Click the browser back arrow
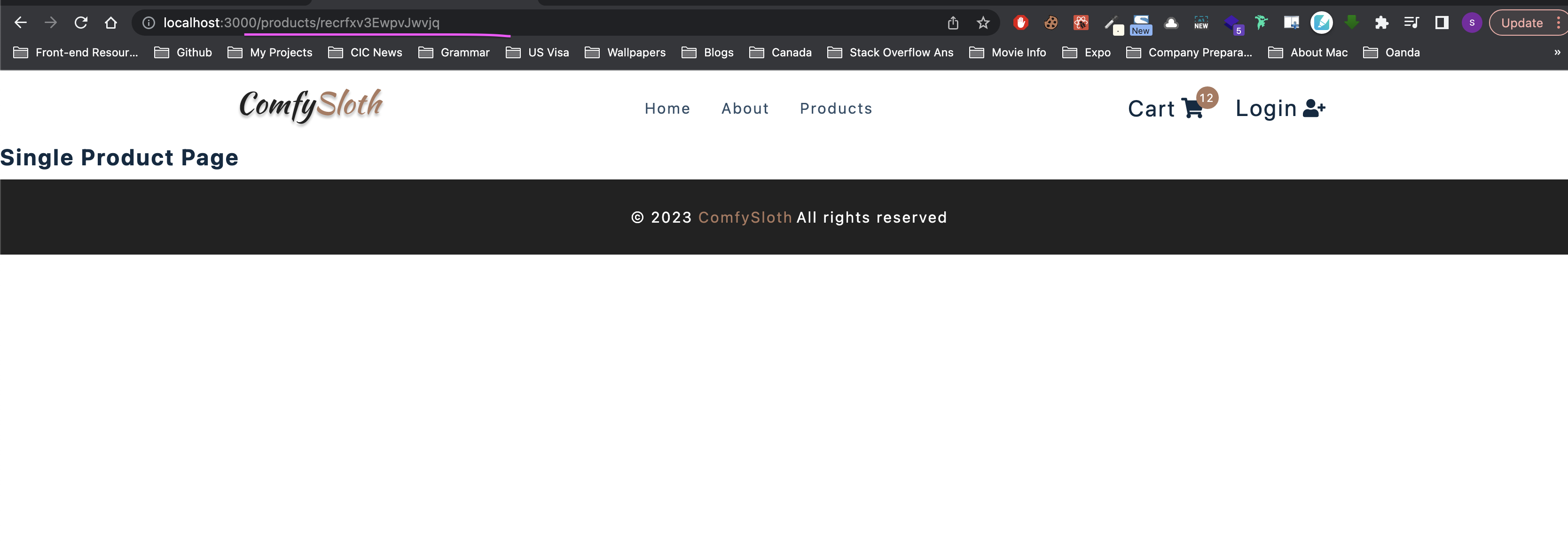 [21, 23]
